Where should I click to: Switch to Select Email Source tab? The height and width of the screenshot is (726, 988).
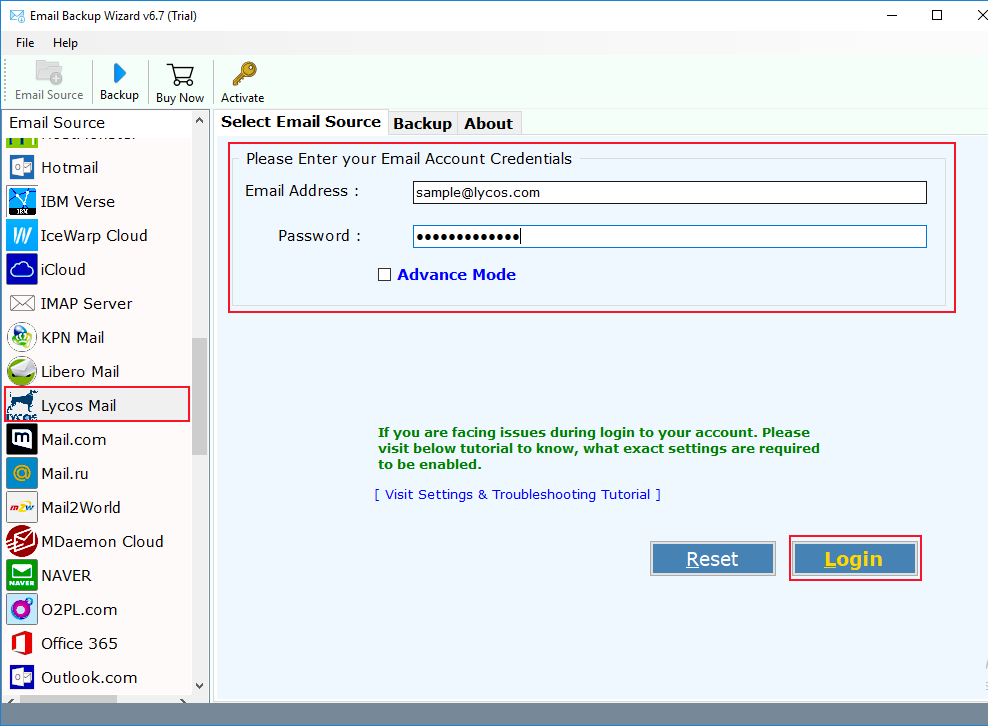(x=301, y=122)
